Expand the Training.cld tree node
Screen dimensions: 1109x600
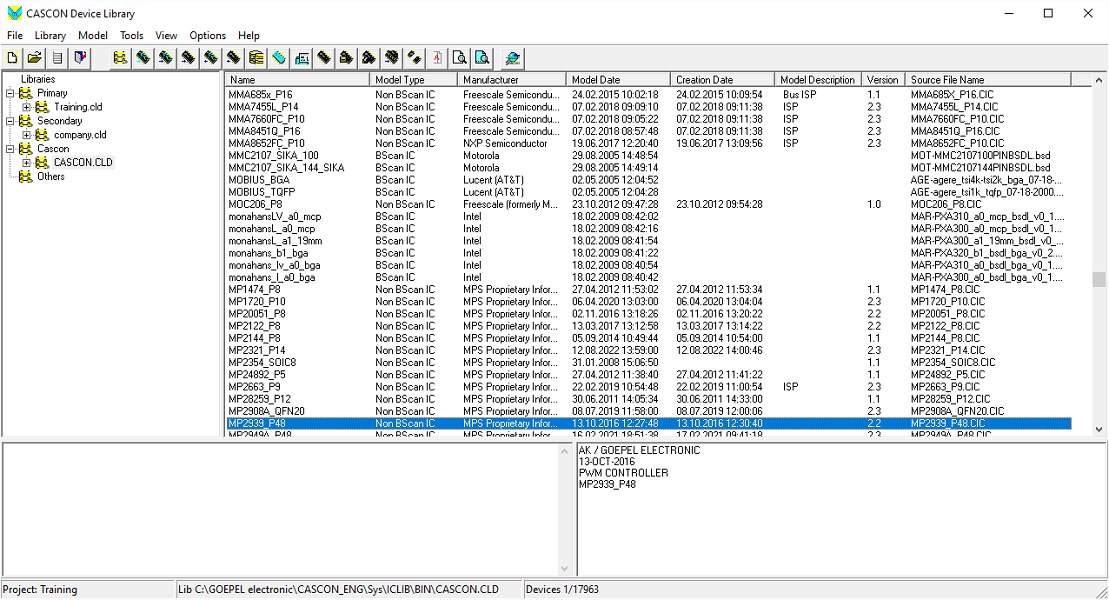pyautogui.click(x=27, y=107)
